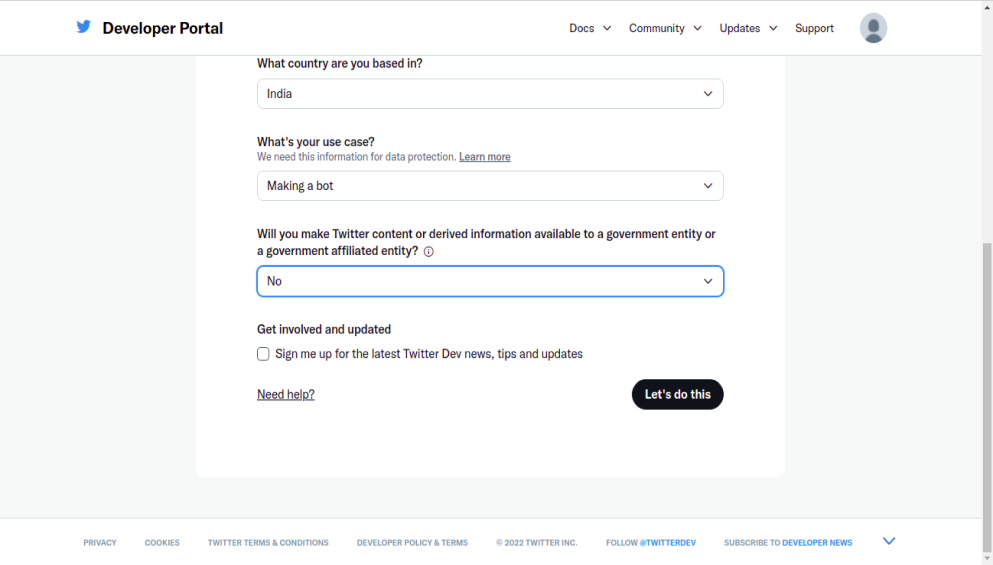Click the Twitter bird logo

pos(84,27)
